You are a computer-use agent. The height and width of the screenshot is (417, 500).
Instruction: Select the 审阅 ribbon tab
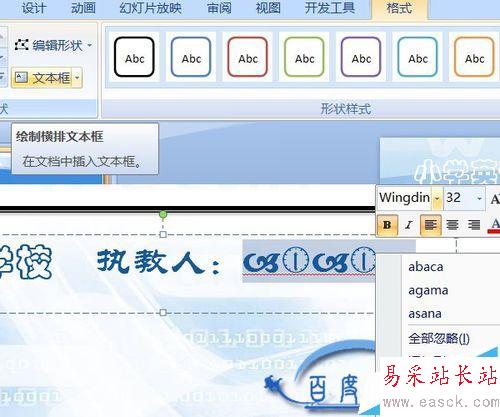pyautogui.click(x=219, y=8)
